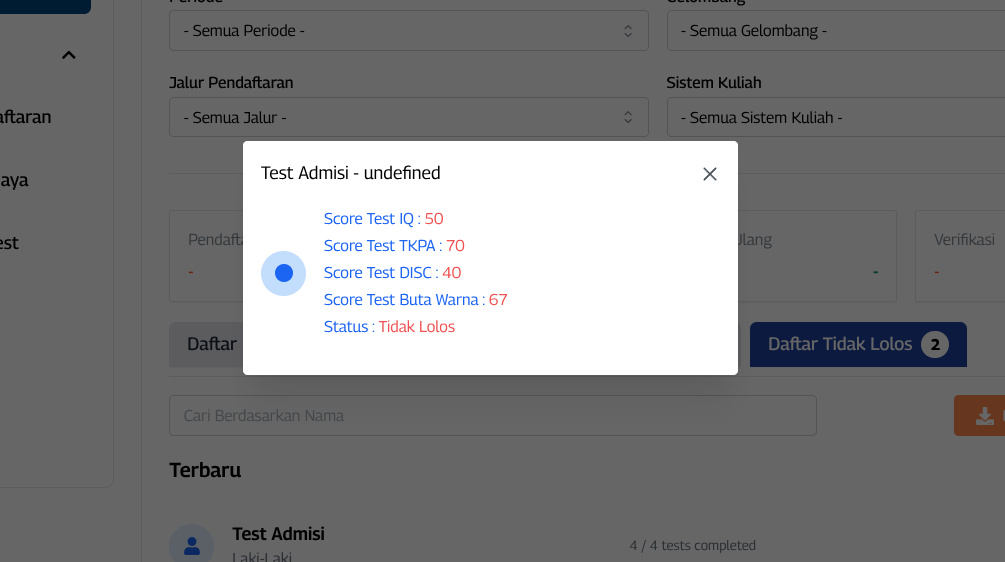Open the Semua Gelombang dropdown
The height and width of the screenshot is (562, 1005).
835,31
